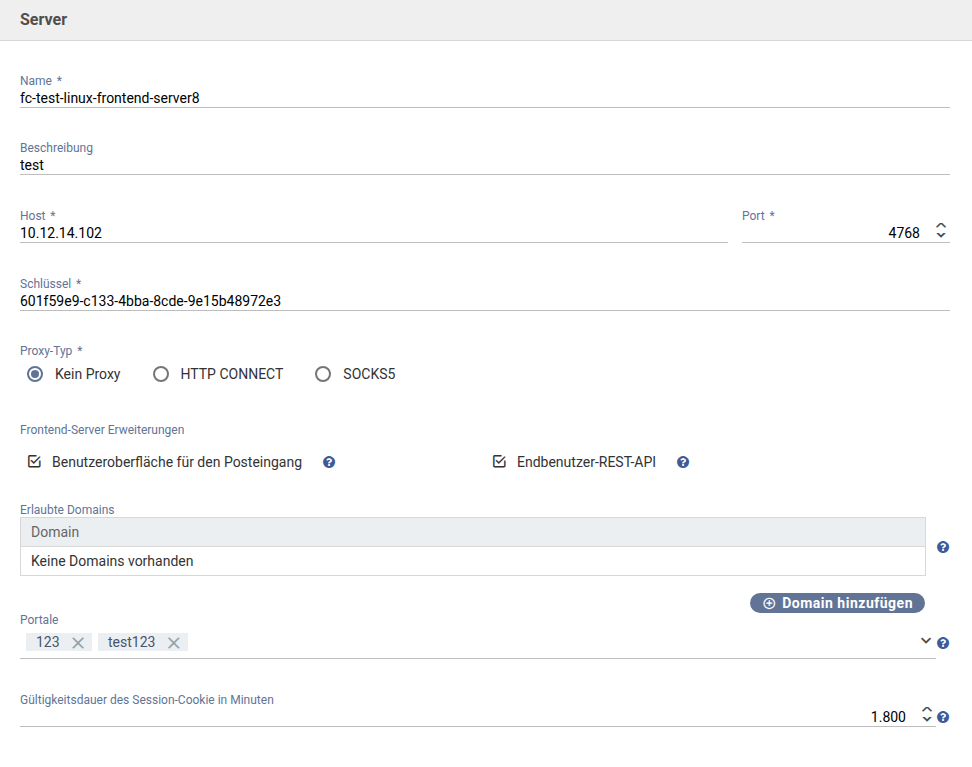This screenshot has width=972, height=767.
Task: Select SOCKS5 proxy type
Action: (x=323, y=374)
